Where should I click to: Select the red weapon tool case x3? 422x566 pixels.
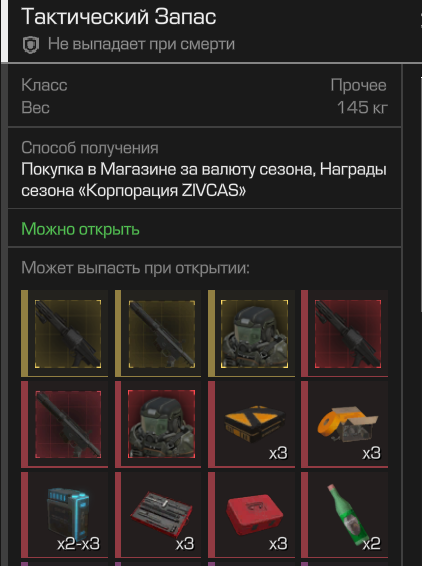158,515
